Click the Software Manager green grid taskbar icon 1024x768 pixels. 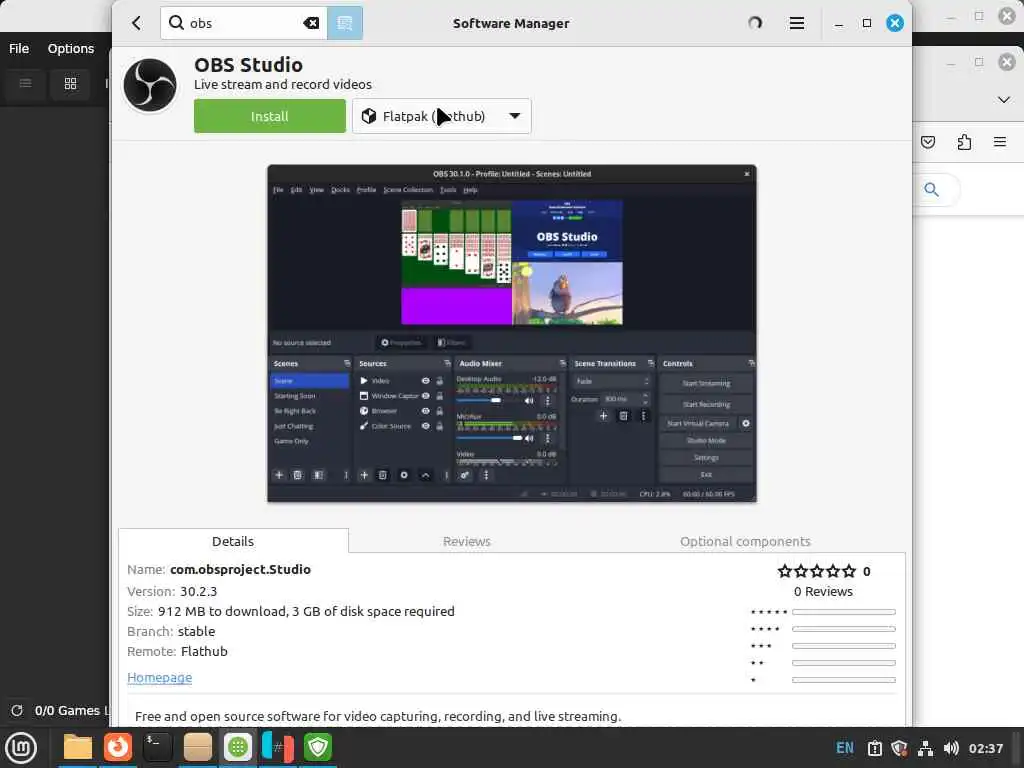[x=238, y=747]
